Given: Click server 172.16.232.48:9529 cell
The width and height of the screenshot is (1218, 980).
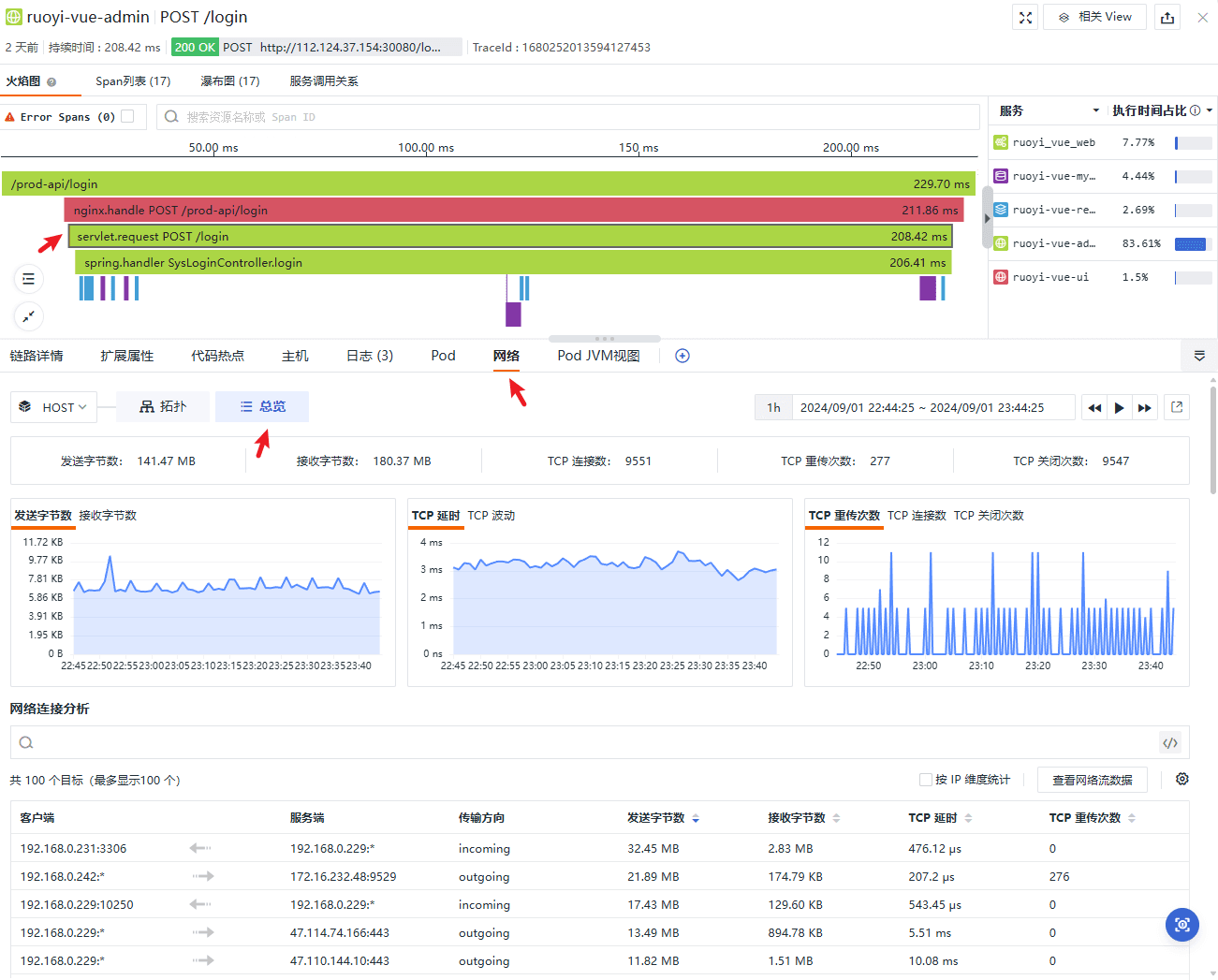Looking at the screenshot, I should point(343,877).
